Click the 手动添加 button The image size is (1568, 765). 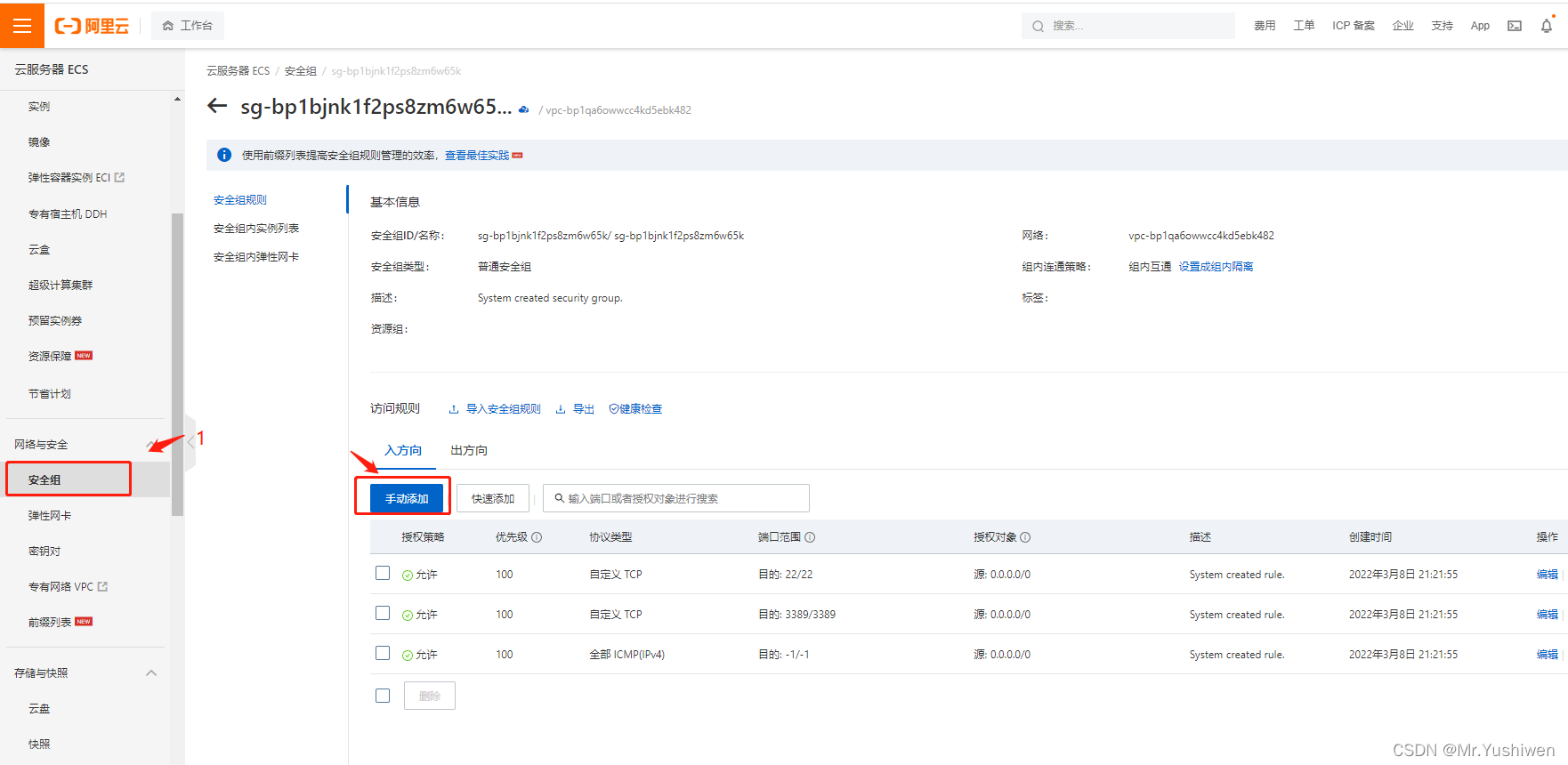[407, 498]
